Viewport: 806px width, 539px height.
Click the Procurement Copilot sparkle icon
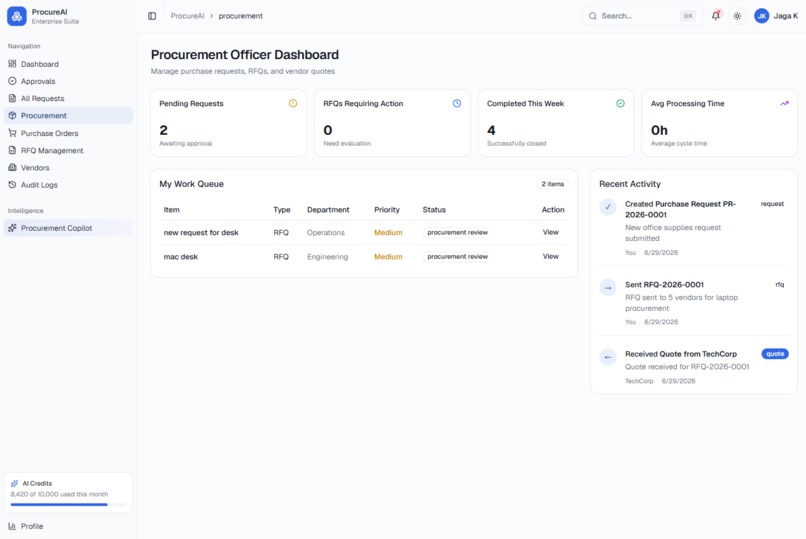tap(12, 228)
